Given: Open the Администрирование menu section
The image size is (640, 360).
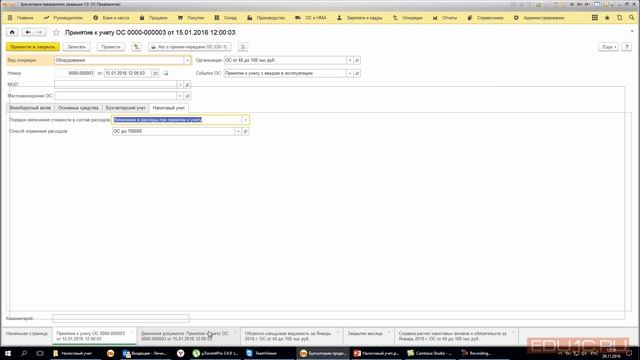Looking at the screenshot, I should (x=539, y=18).
